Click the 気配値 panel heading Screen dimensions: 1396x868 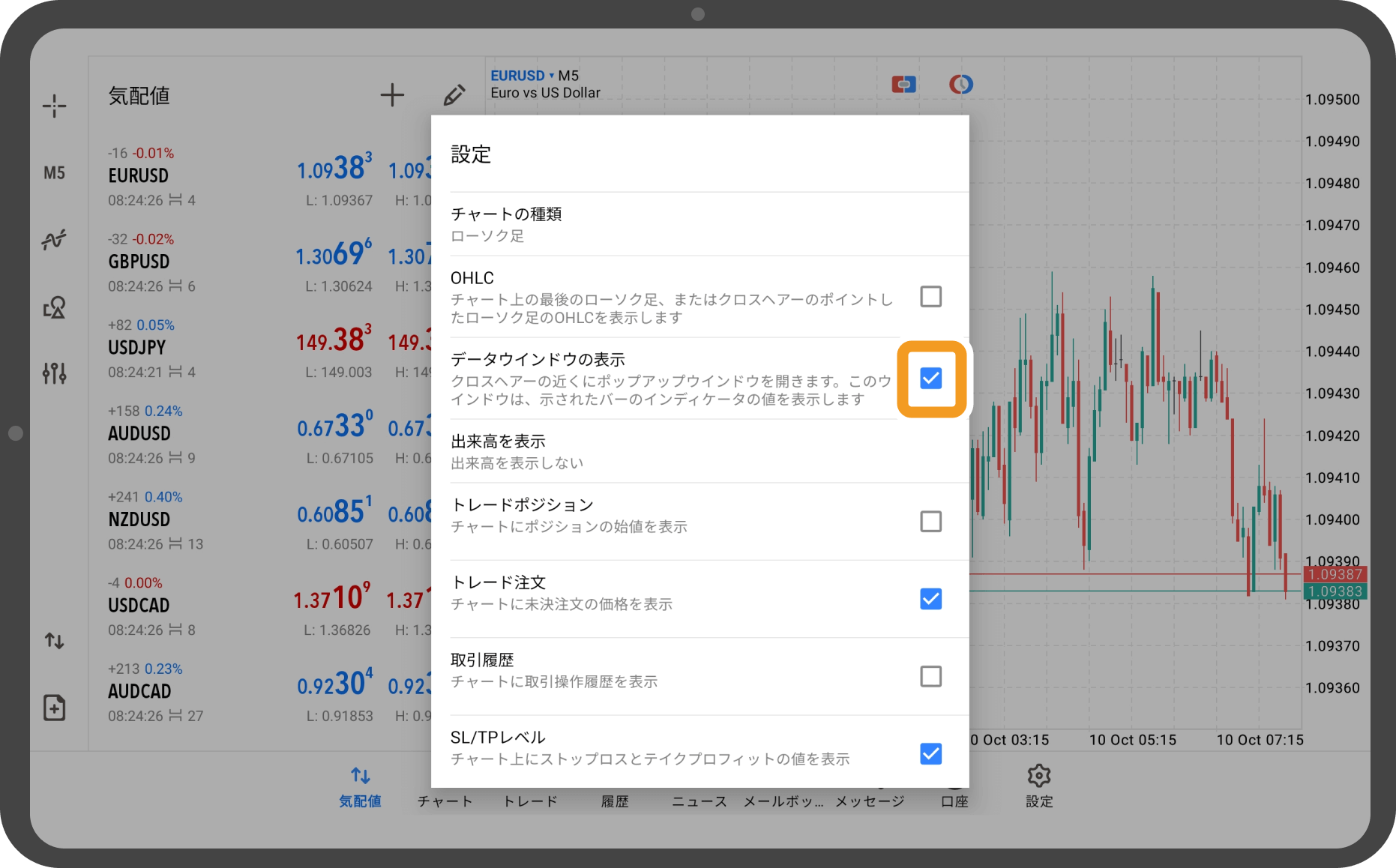pyautogui.click(x=139, y=96)
